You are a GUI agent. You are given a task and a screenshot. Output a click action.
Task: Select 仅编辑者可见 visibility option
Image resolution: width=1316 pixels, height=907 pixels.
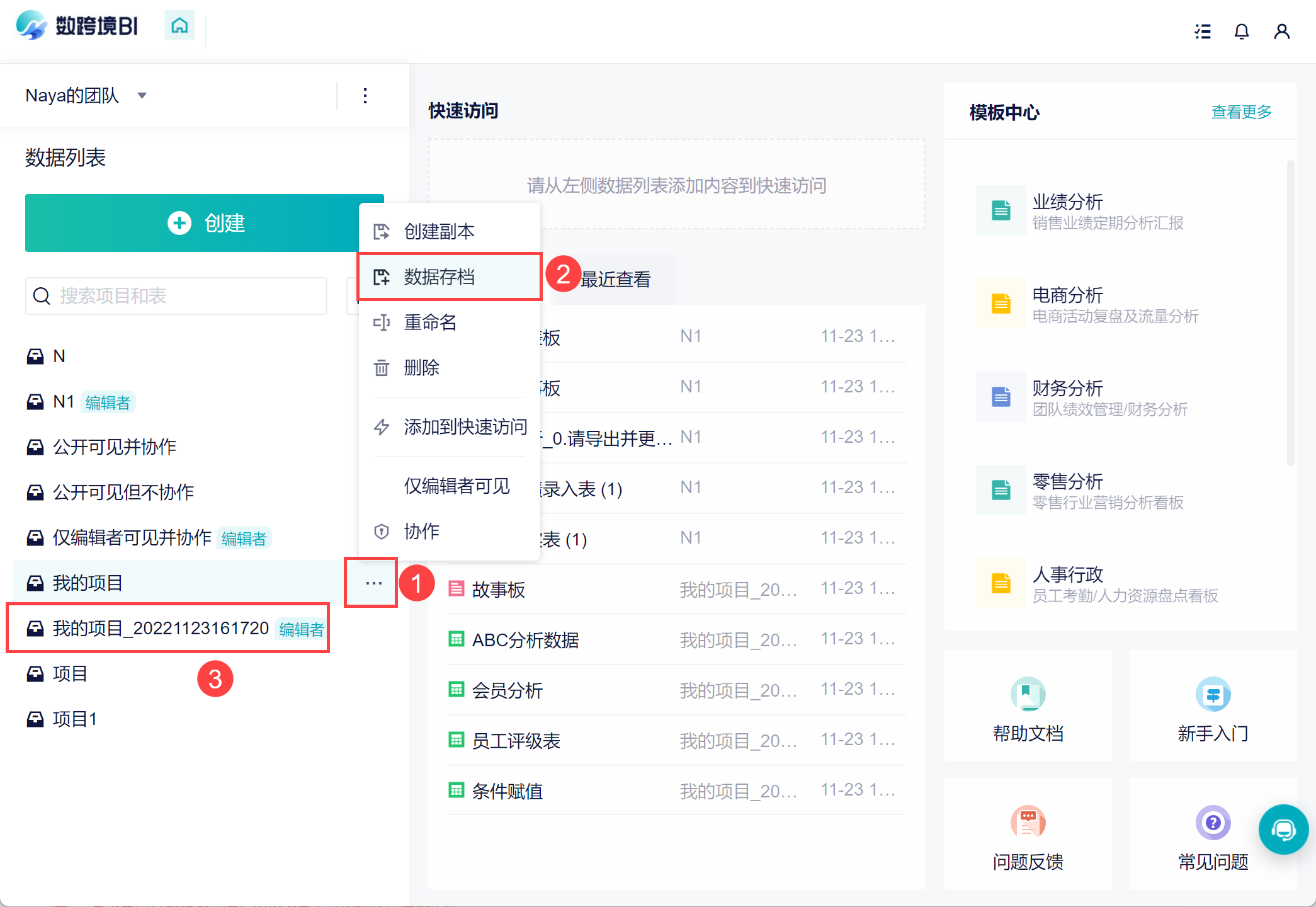[457, 486]
